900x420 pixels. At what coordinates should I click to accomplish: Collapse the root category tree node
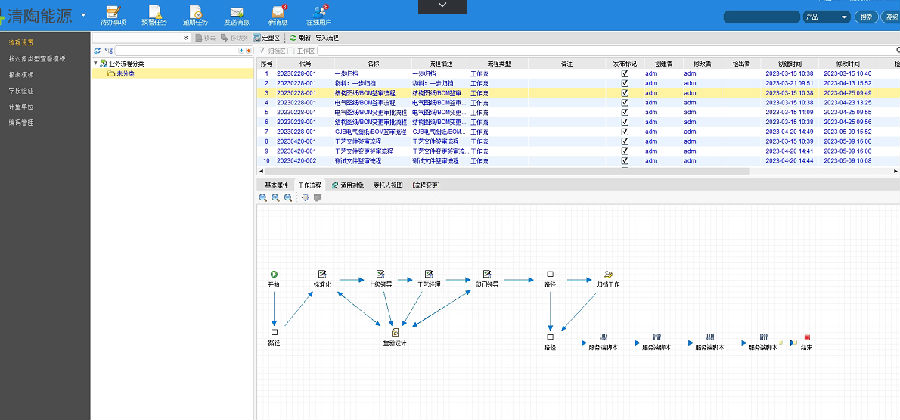click(96, 64)
